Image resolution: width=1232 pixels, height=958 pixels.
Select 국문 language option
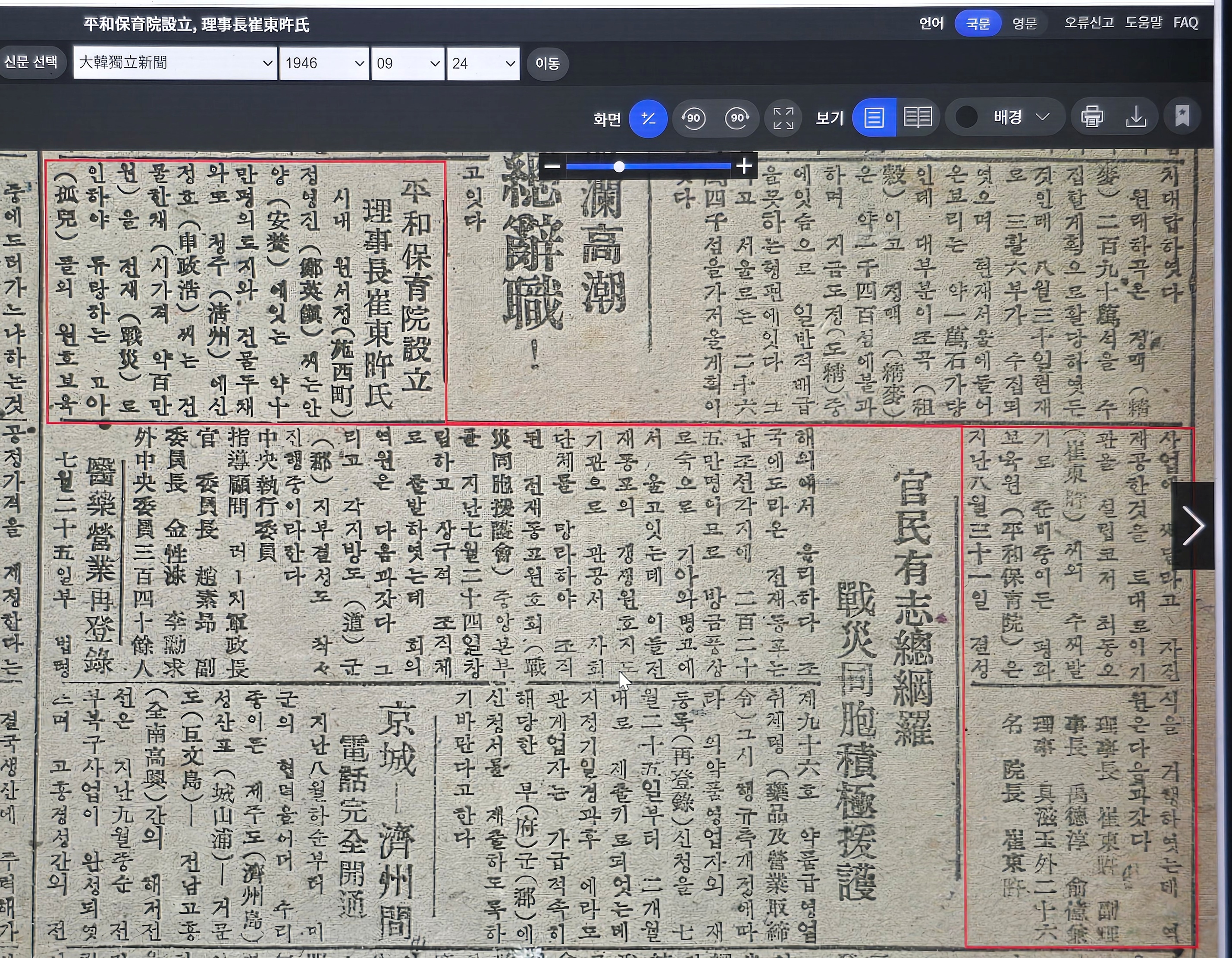[x=978, y=24]
